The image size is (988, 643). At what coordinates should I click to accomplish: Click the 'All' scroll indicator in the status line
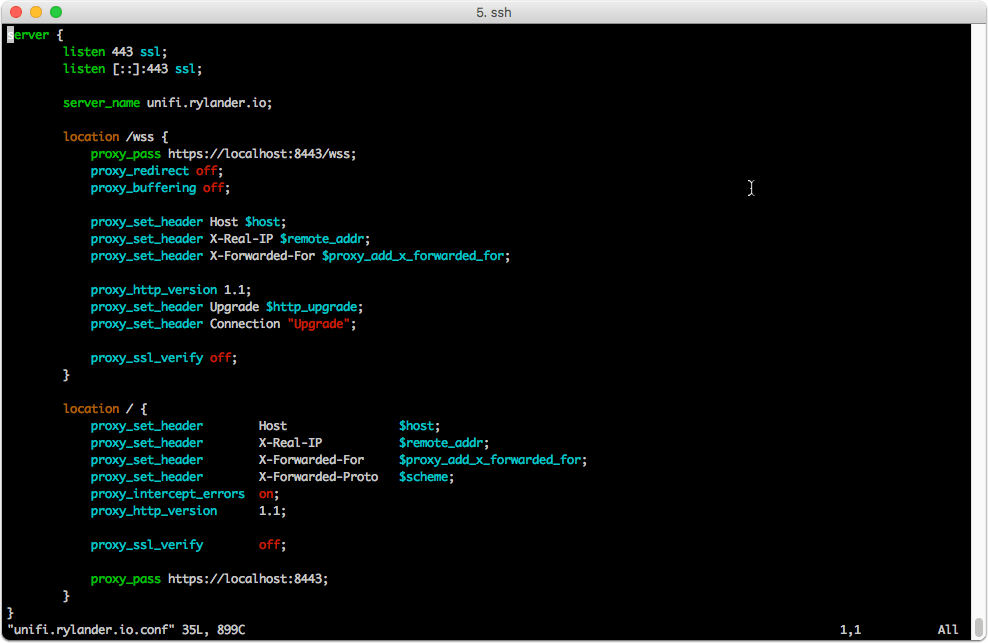tap(948, 630)
